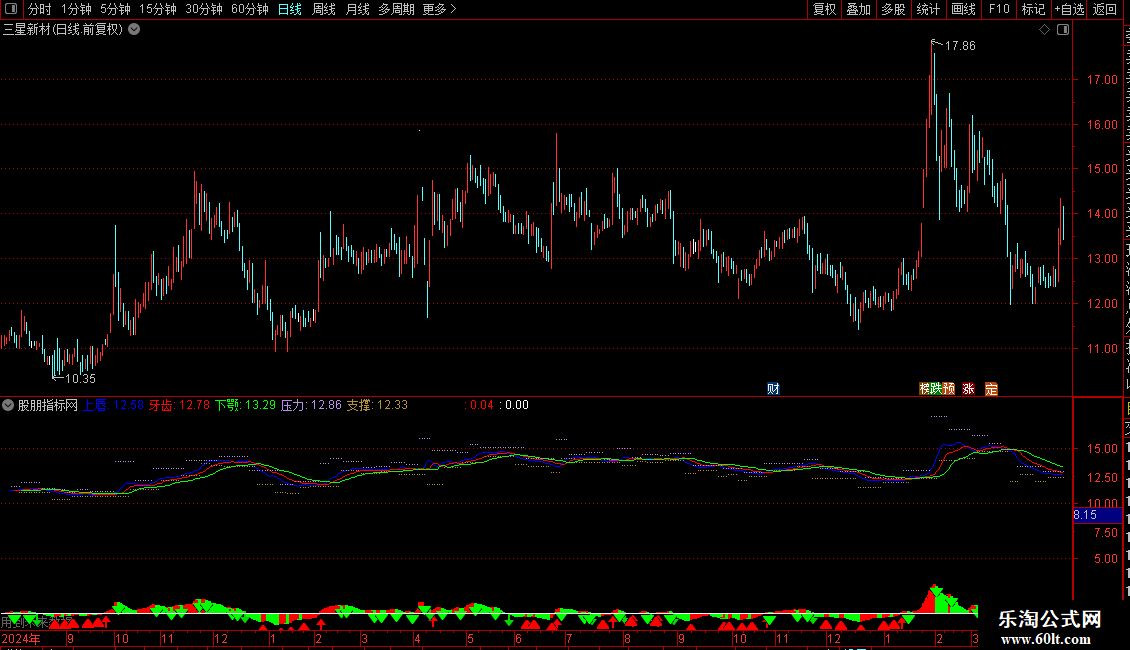This screenshot has width=1130, height=650.
Task: Click the 榜 ranking marker
Action: coord(925,389)
